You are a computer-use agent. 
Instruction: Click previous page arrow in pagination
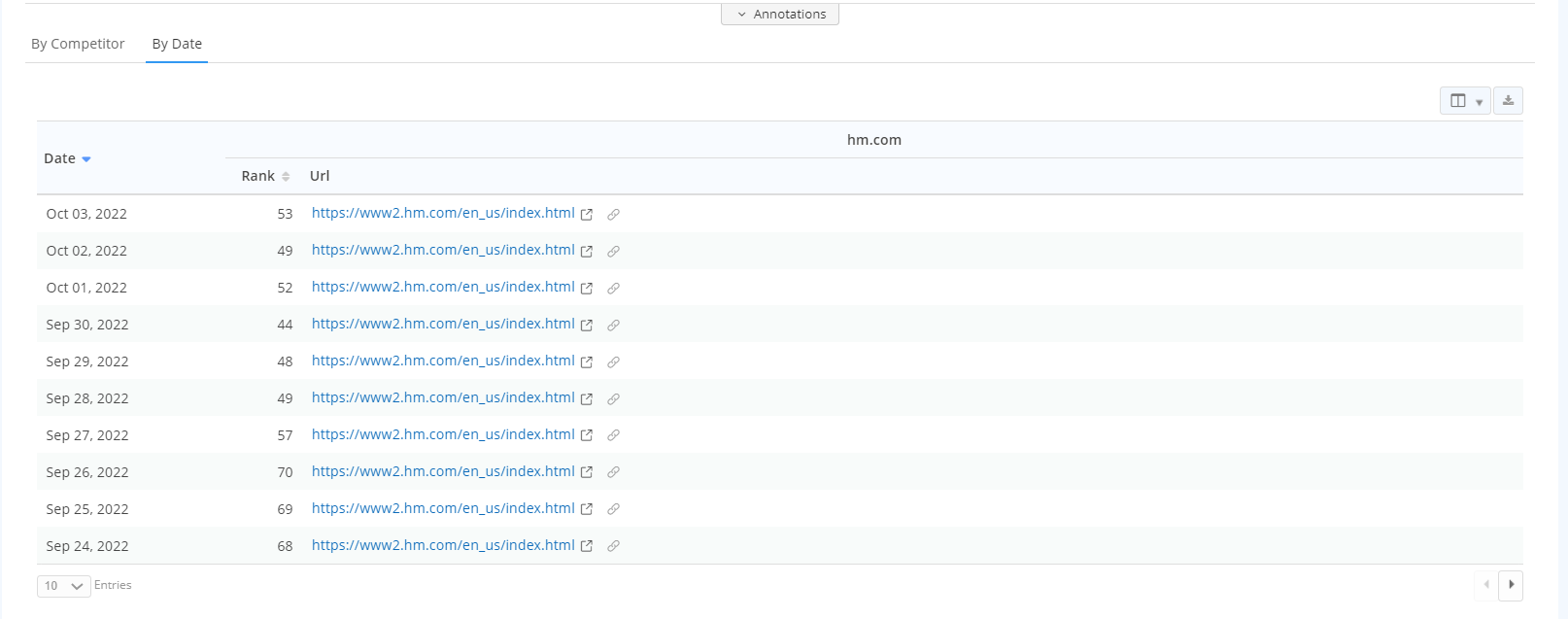pos(1486,585)
